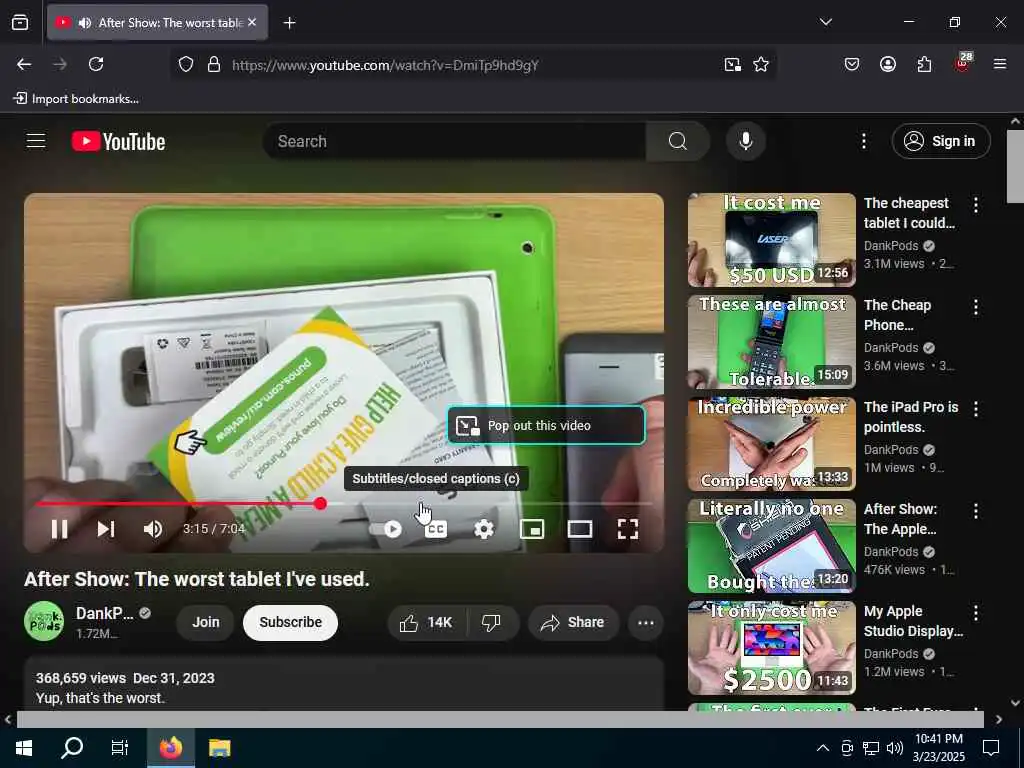Image resolution: width=1024 pixels, height=768 pixels.
Task: Select the After Show browser tab
Action: pos(157,22)
